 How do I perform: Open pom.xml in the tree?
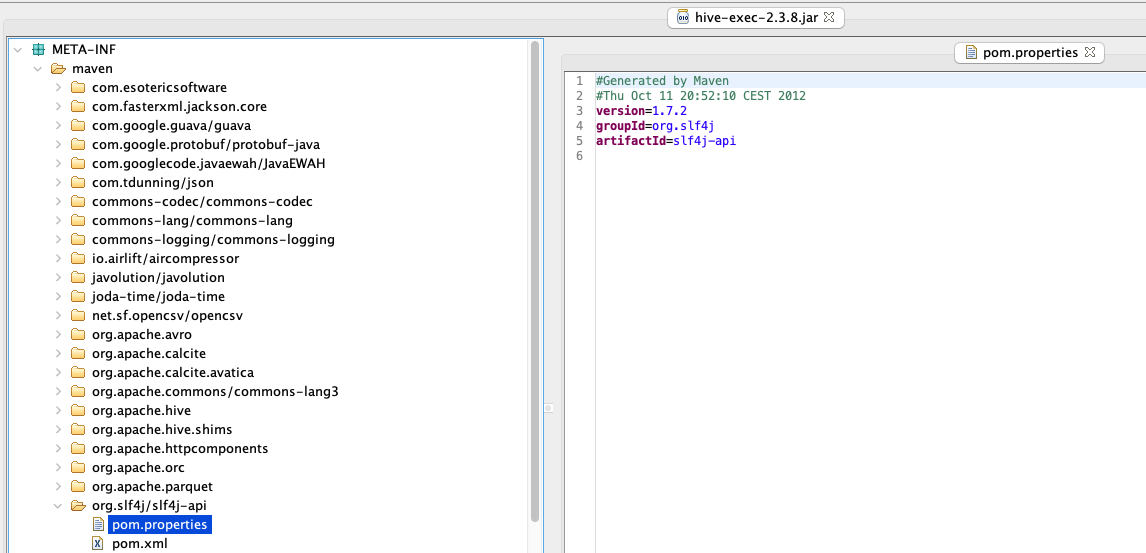click(140, 544)
